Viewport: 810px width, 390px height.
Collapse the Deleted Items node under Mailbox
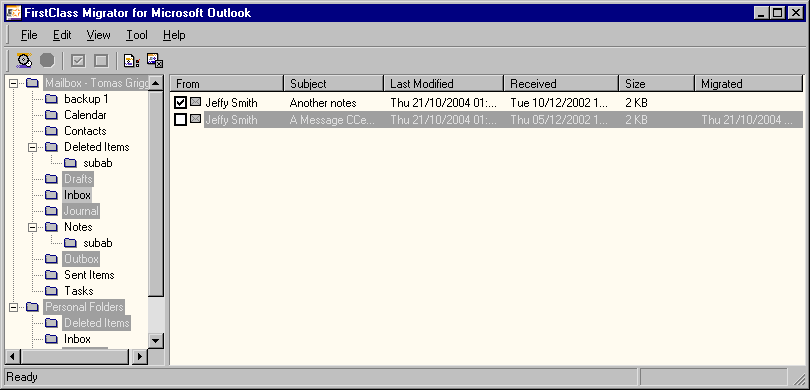[x=33, y=147]
